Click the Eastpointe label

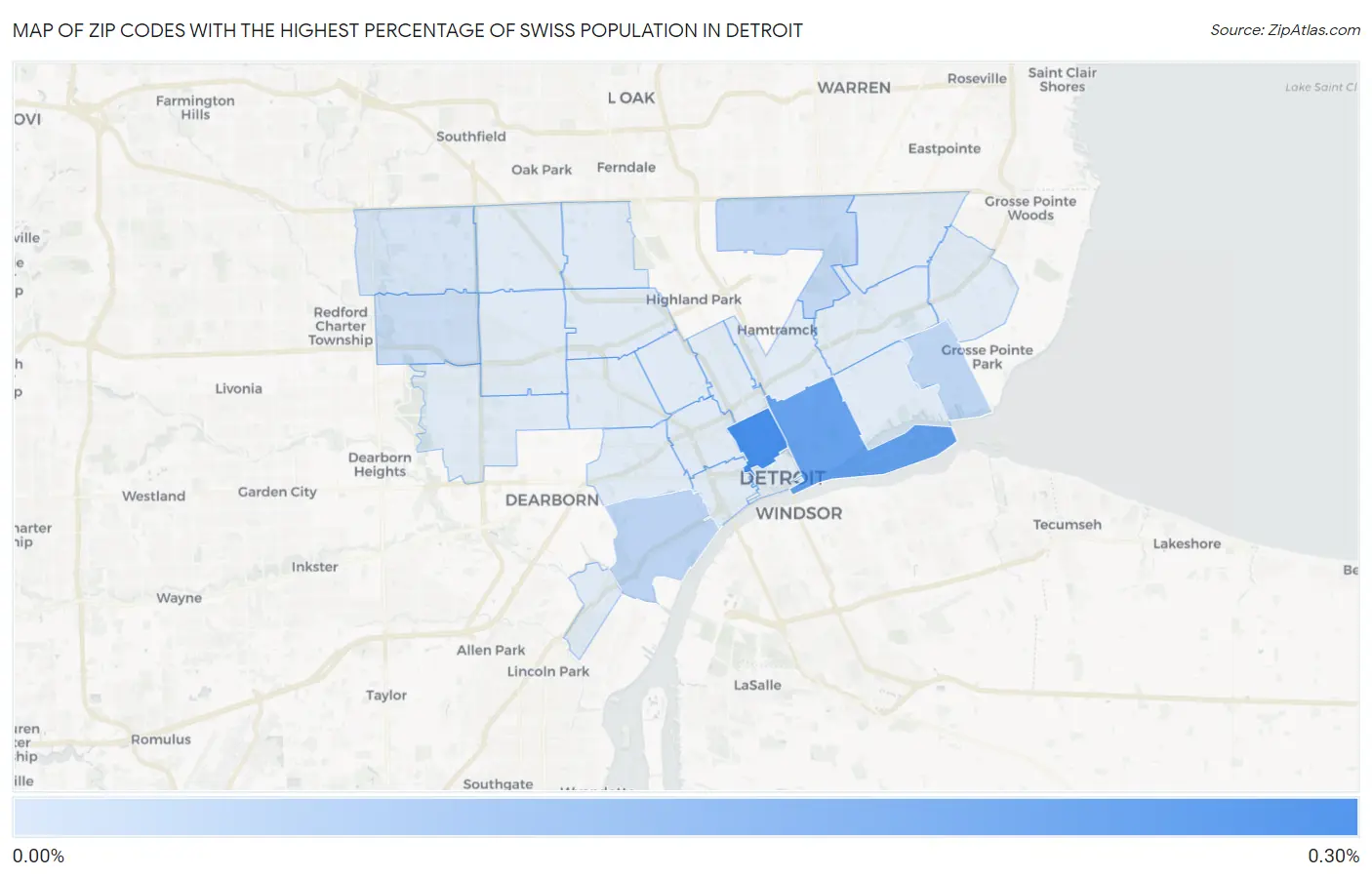pos(944,148)
